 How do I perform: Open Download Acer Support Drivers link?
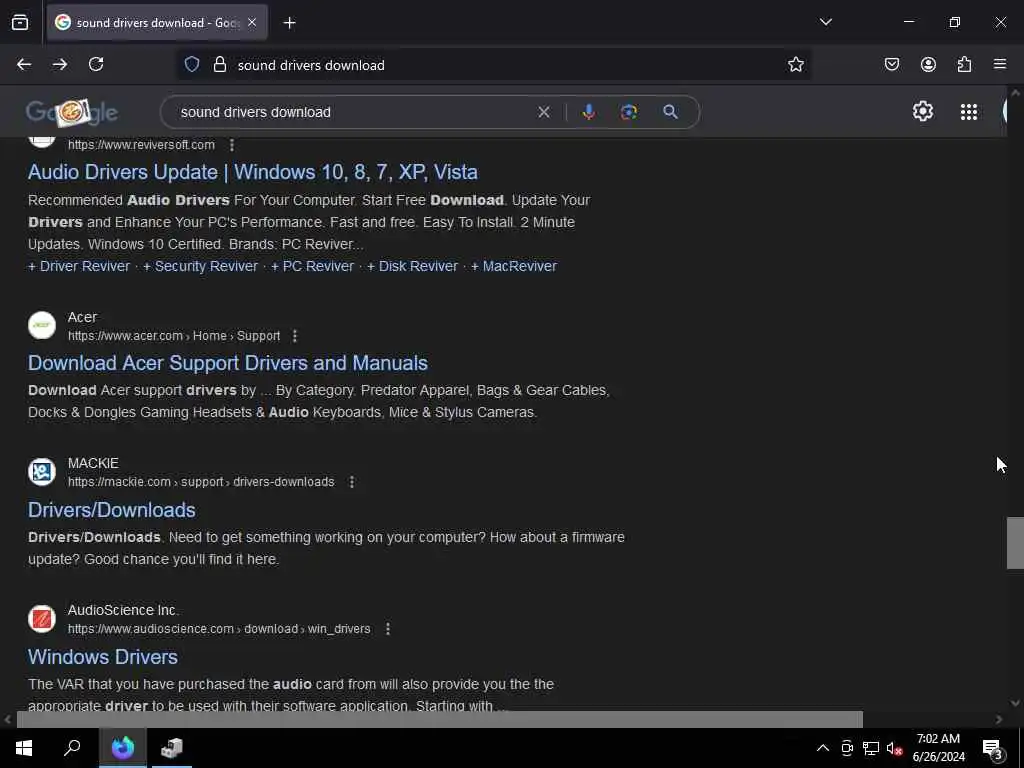(228, 363)
